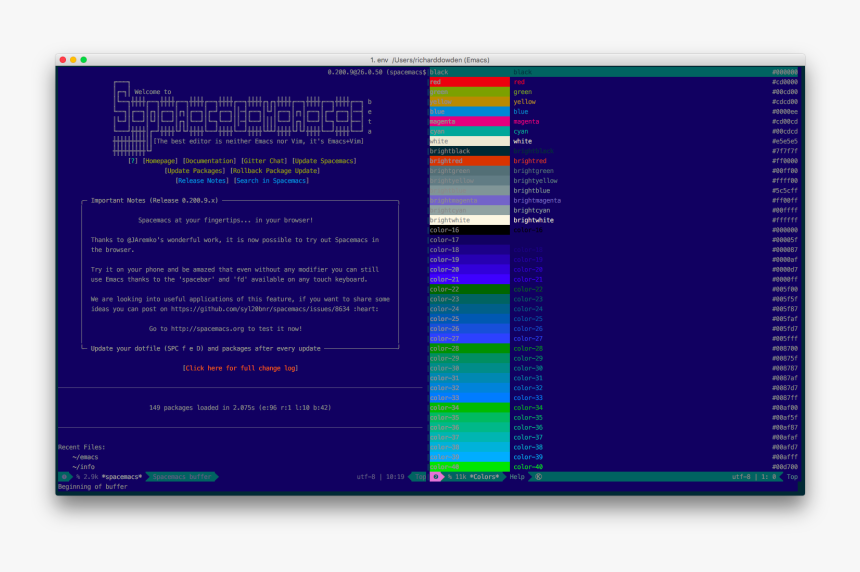860x572 pixels.
Task: Click the Help mode label in the modeline
Action: 517,477
